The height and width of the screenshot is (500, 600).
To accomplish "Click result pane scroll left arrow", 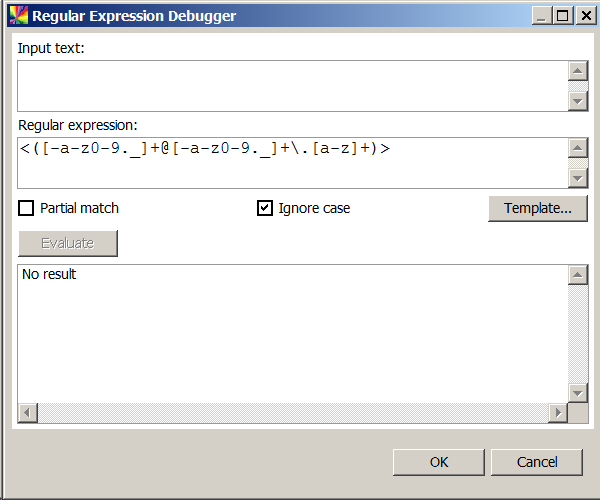I will point(27,413).
